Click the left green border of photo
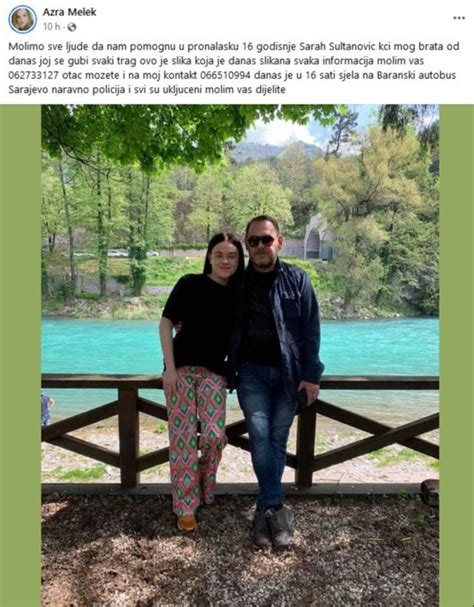Viewport: 474px width, 607px height. [x=21, y=355]
